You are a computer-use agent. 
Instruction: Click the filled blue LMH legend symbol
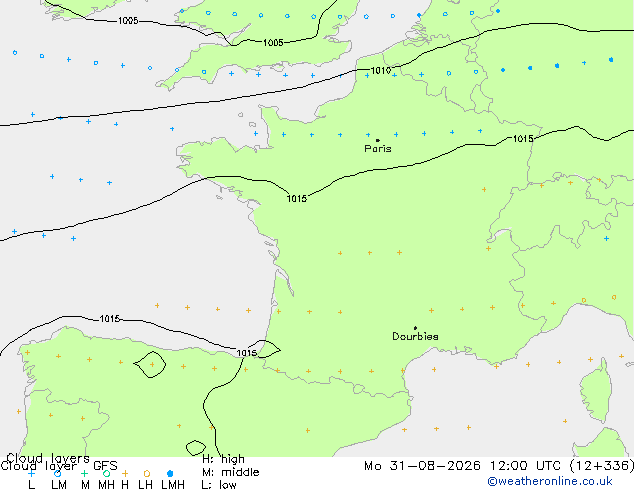[x=170, y=473]
